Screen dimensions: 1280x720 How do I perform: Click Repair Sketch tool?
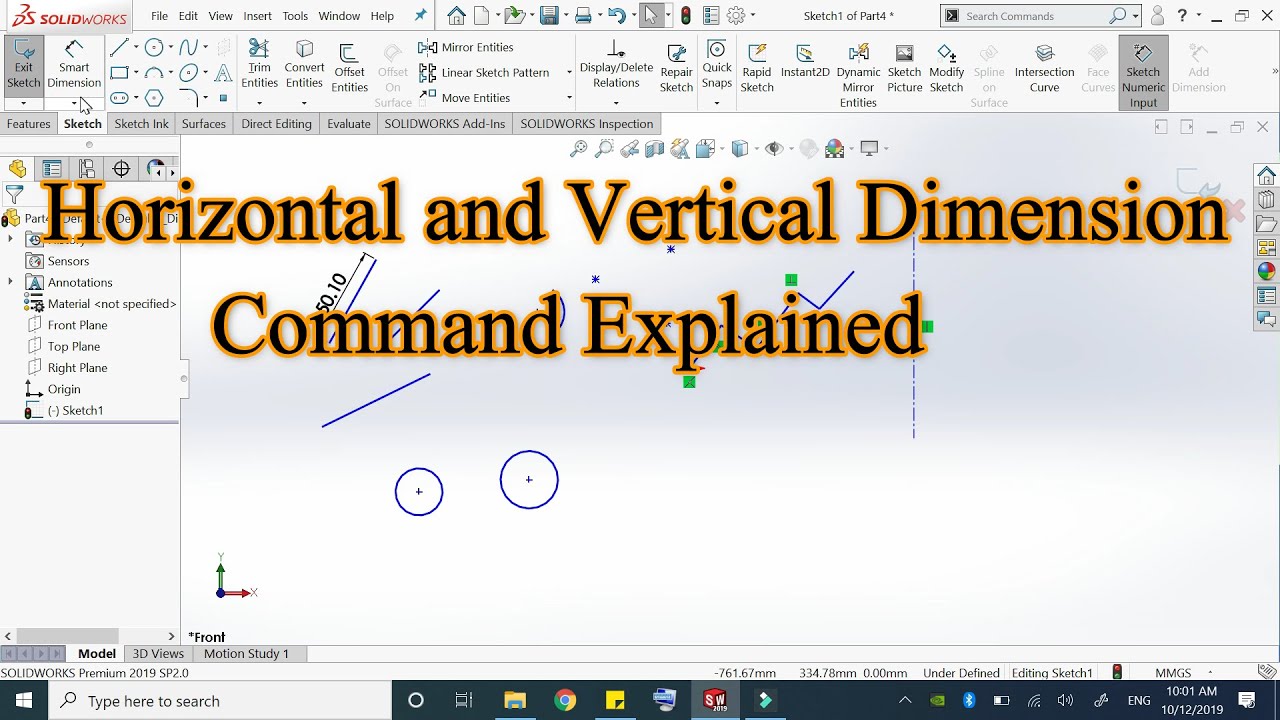[676, 68]
